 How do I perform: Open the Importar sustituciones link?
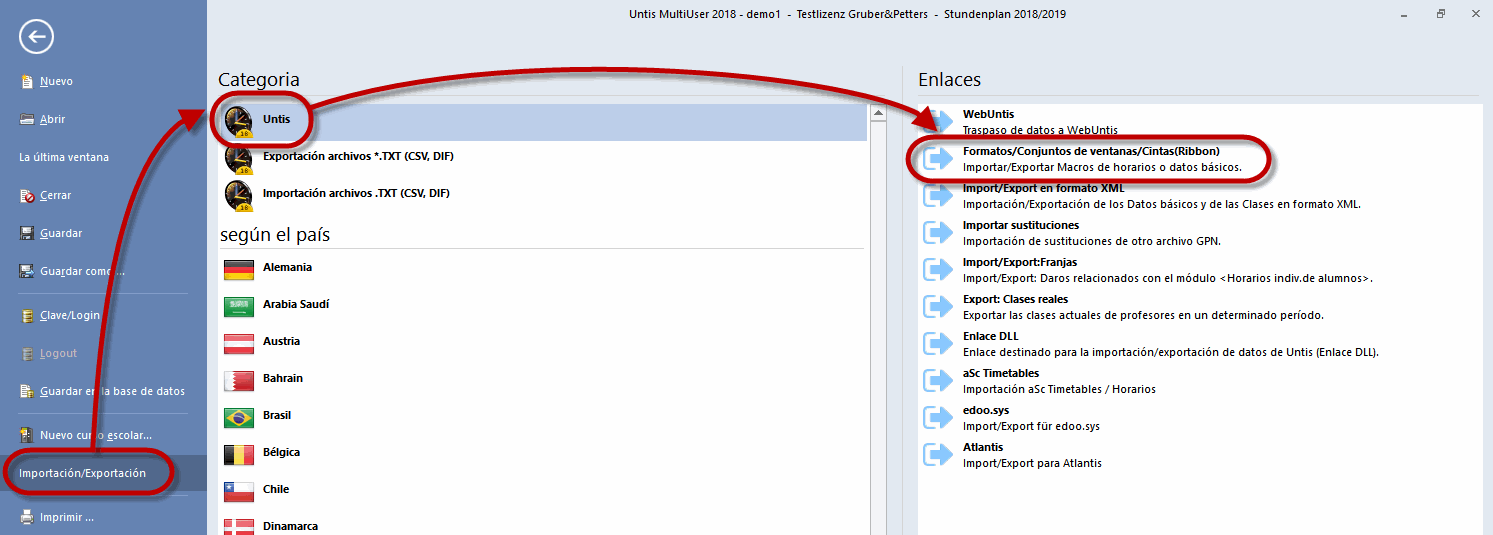click(x=1021, y=225)
